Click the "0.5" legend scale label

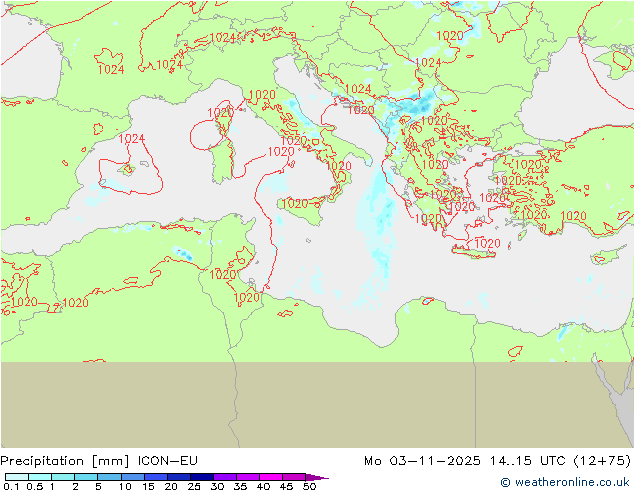point(35,486)
